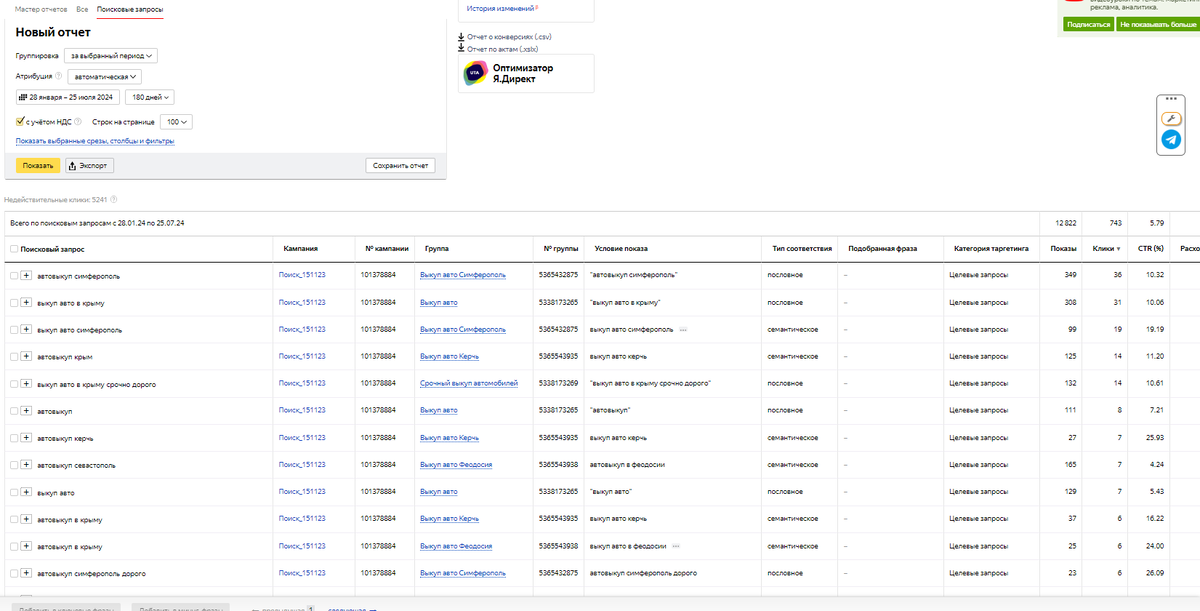Click group number 5338173269
The width and height of the screenshot is (1200, 611).
(558, 384)
